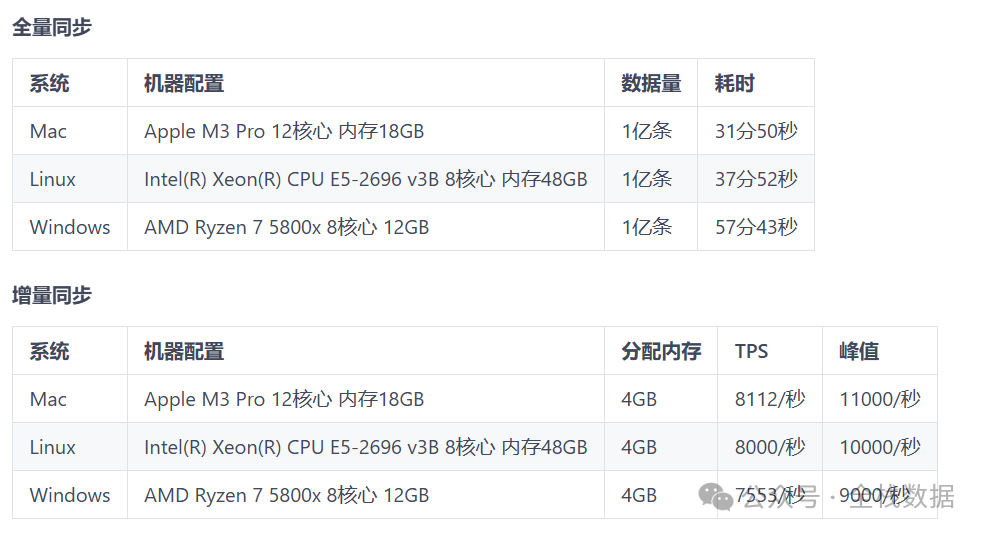The image size is (985, 535).
Task: Click the "全量同步" section heading
Action: coord(52,28)
